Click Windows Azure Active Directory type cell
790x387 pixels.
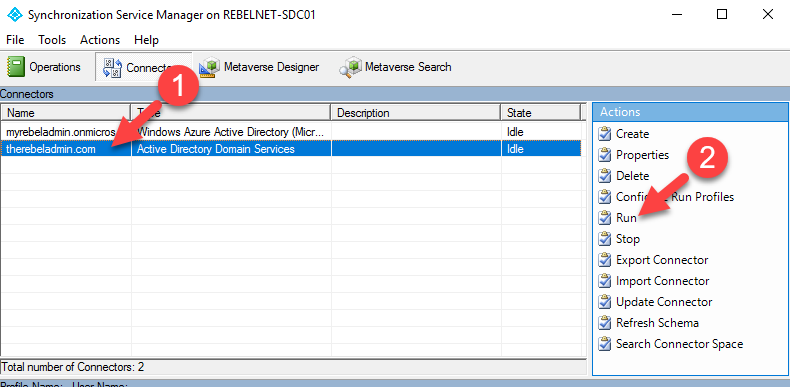231,132
